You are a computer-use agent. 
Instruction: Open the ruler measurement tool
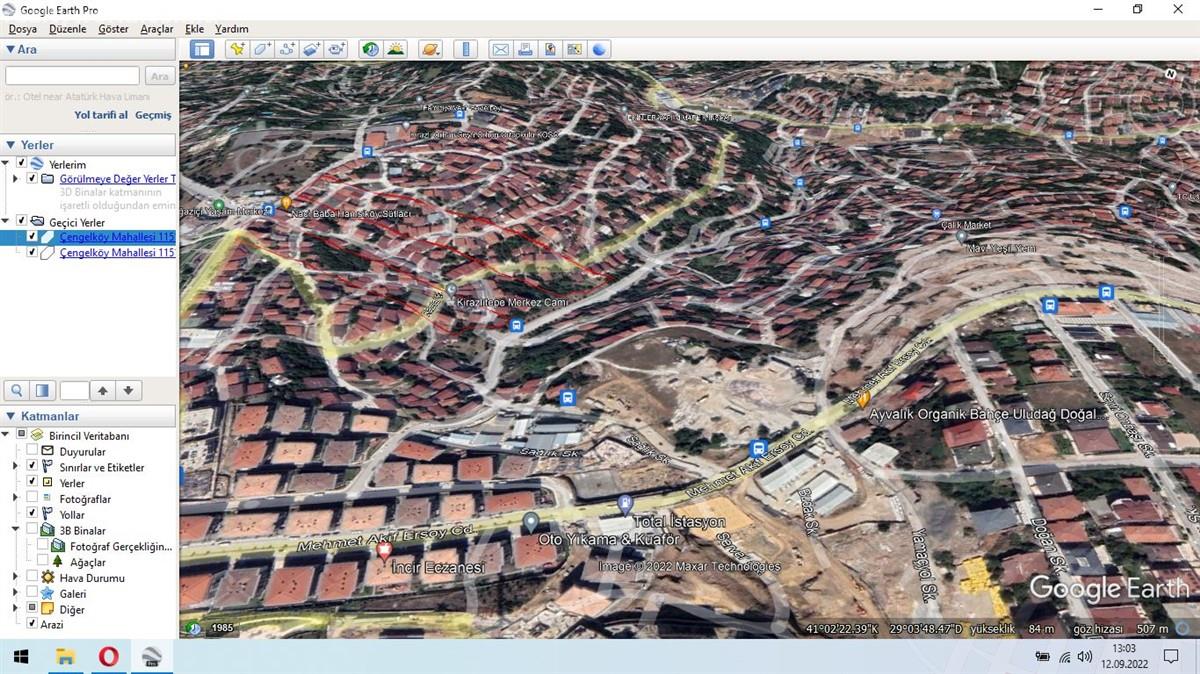click(x=465, y=49)
